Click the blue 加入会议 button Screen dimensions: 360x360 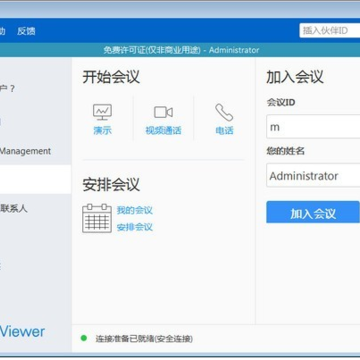coord(313,212)
